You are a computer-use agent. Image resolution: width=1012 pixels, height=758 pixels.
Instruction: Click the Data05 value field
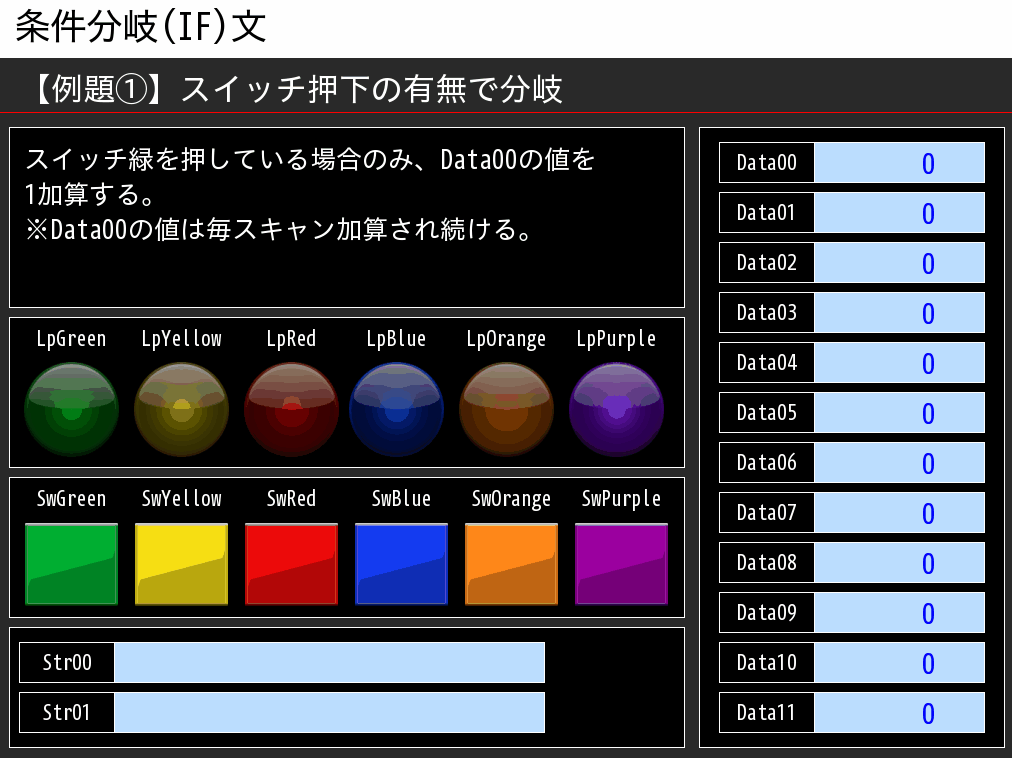tap(899, 412)
